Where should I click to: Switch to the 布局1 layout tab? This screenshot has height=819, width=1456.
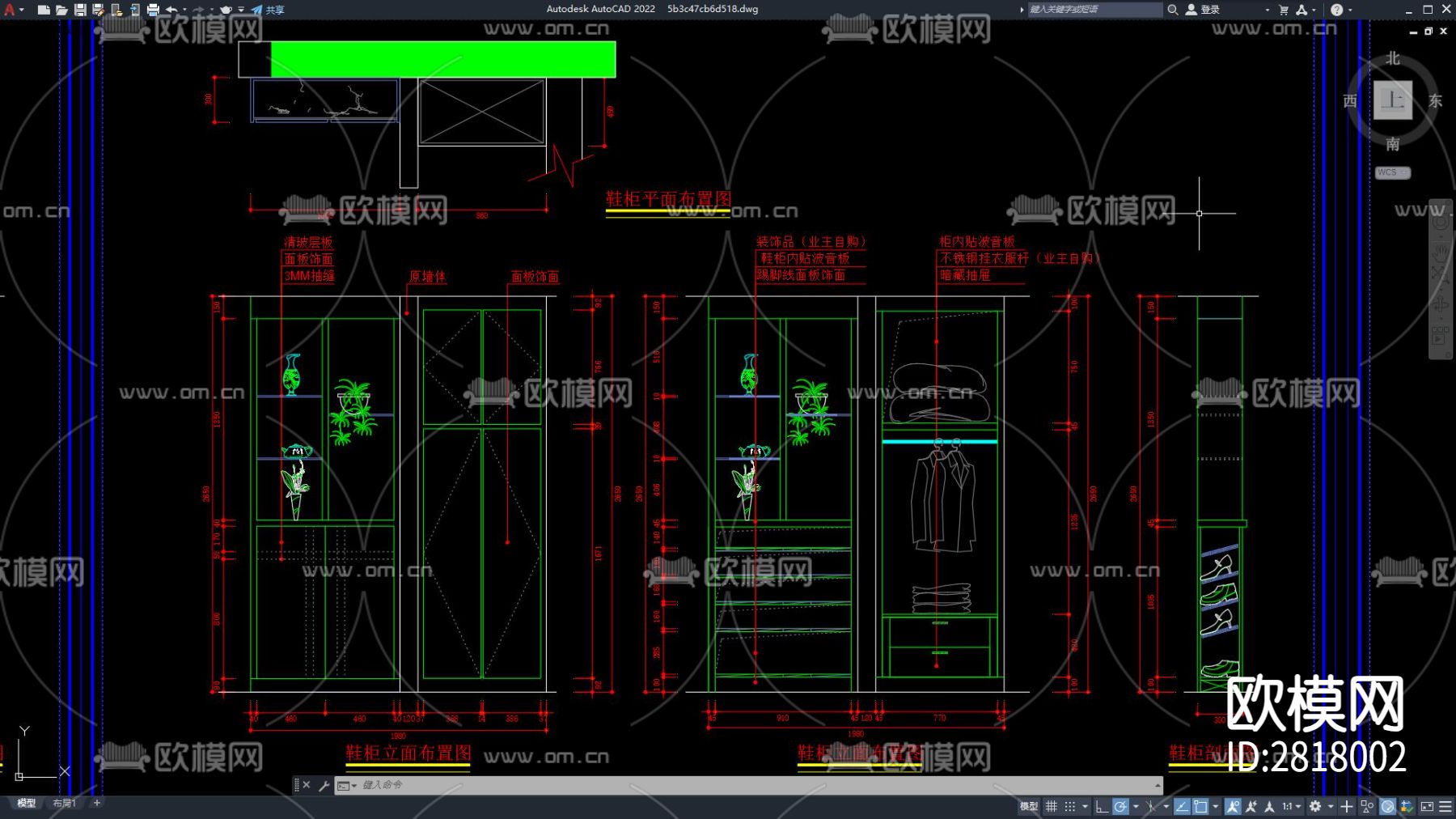(x=65, y=803)
